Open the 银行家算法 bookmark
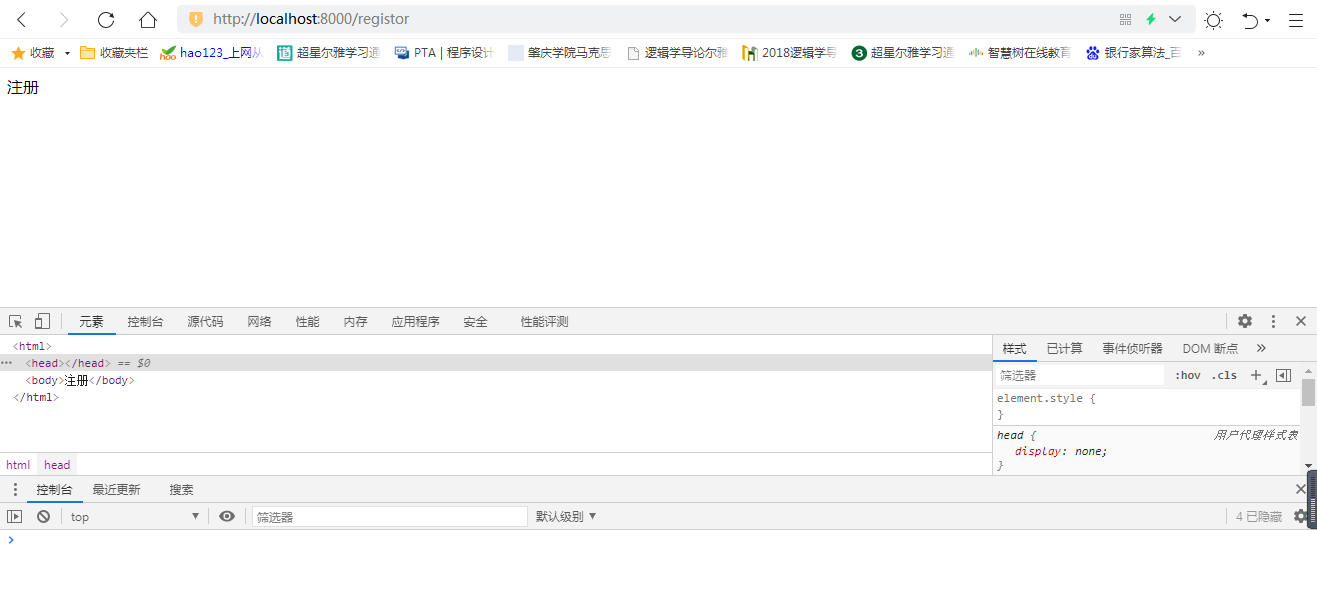The image size is (1317, 591). 1133,53
